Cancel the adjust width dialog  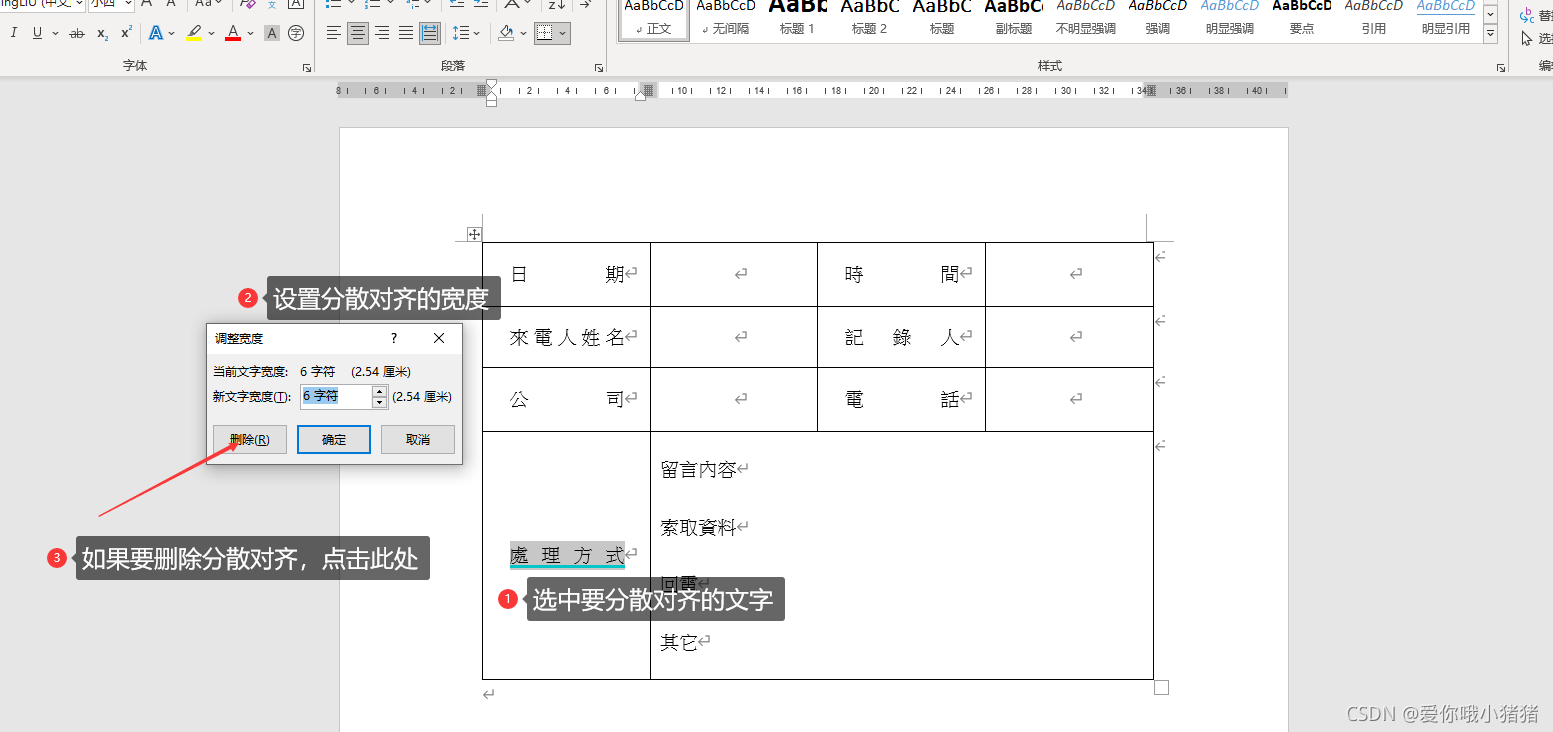pos(418,440)
